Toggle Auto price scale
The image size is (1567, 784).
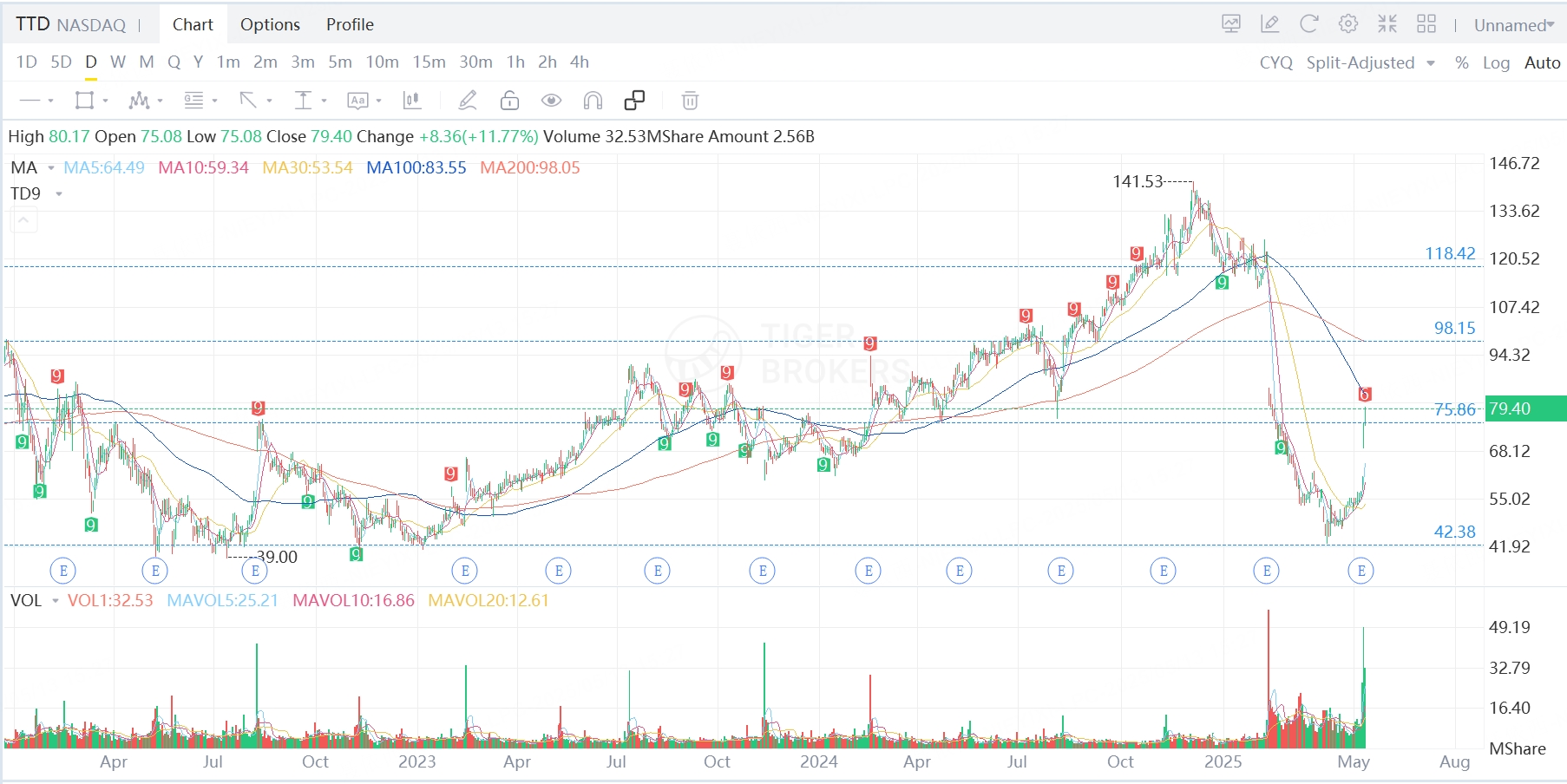click(1542, 62)
